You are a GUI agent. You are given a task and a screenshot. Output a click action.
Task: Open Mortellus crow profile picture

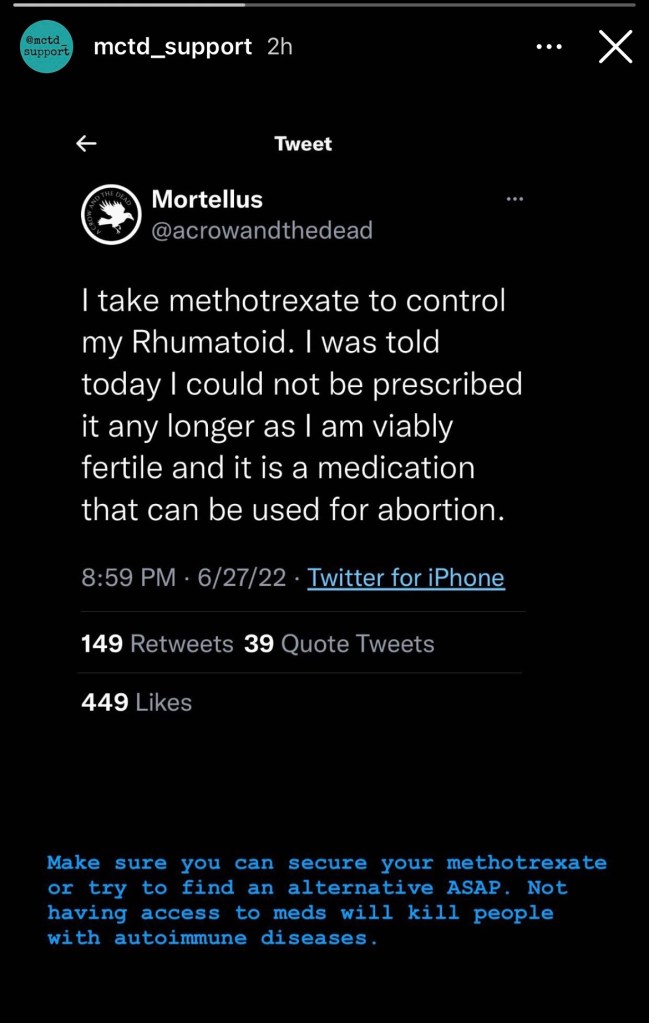(109, 215)
